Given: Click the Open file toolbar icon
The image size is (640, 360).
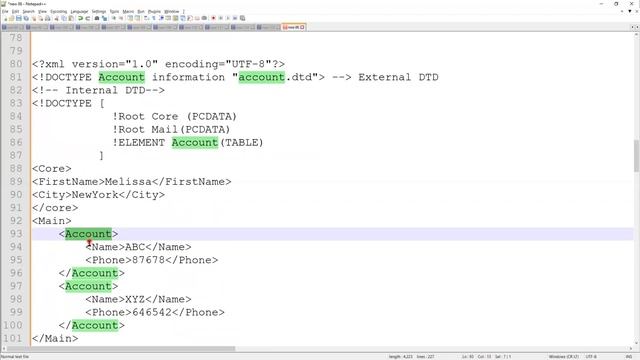Looking at the screenshot, I should coord(11,18).
